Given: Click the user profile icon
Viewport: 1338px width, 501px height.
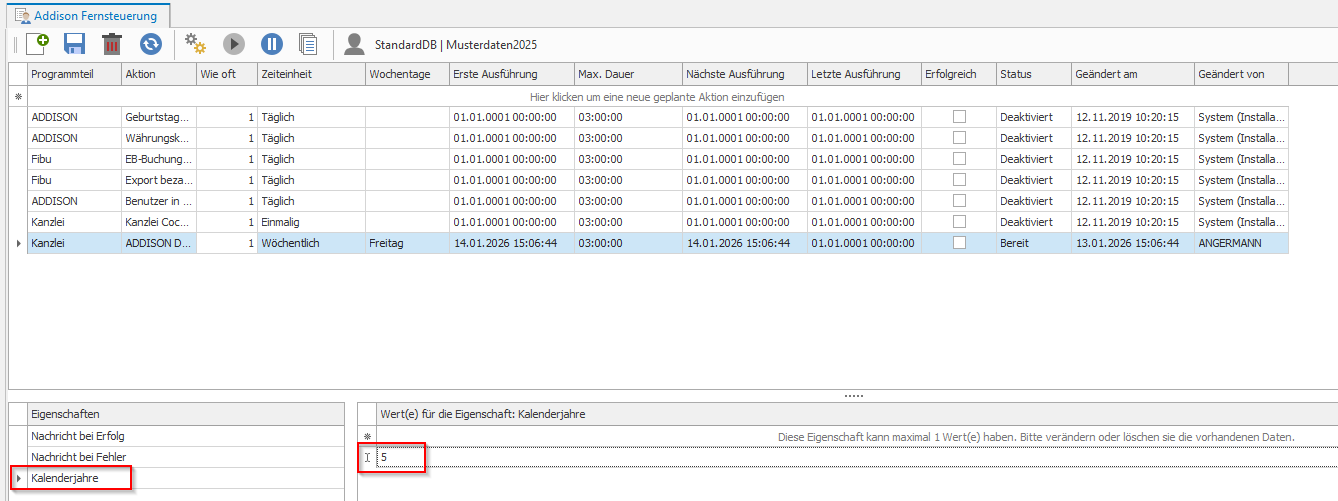Looking at the screenshot, I should pyautogui.click(x=354, y=44).
